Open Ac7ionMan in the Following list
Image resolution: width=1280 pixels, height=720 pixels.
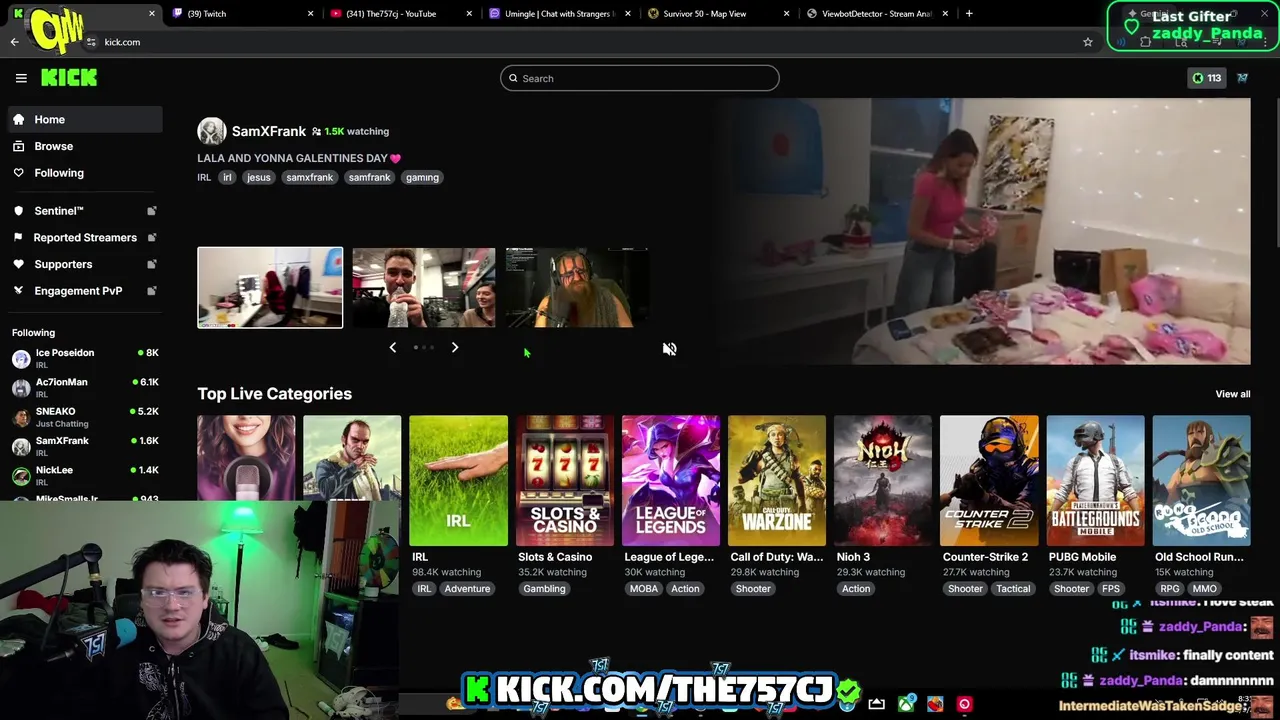(x=84, y=387)
